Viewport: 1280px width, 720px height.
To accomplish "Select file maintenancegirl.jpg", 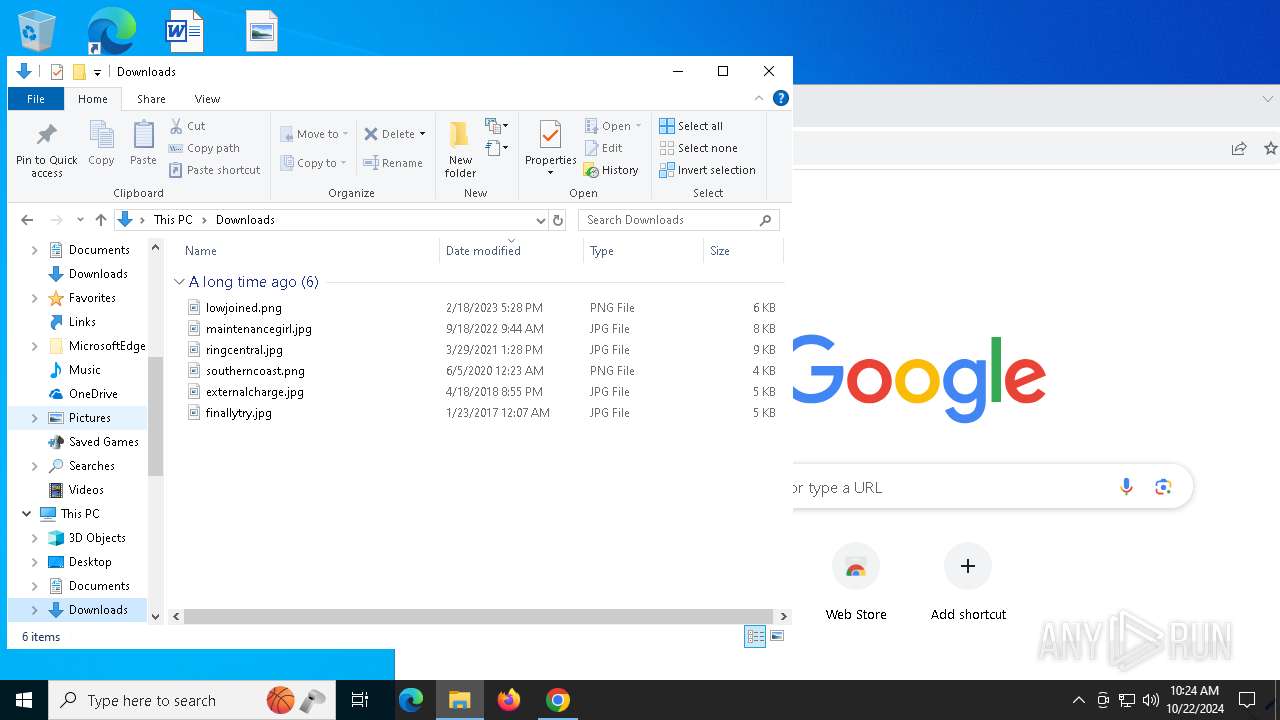I will click(x=258, y=329).
